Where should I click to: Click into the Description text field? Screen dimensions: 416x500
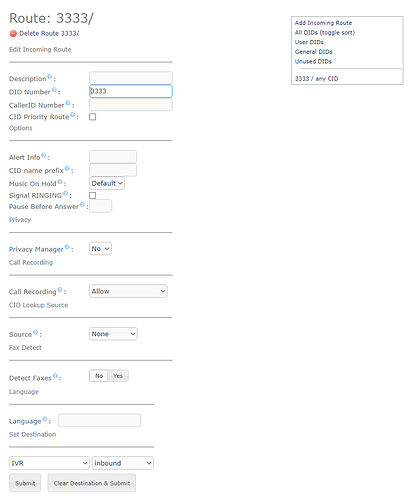tap(131, 78)
